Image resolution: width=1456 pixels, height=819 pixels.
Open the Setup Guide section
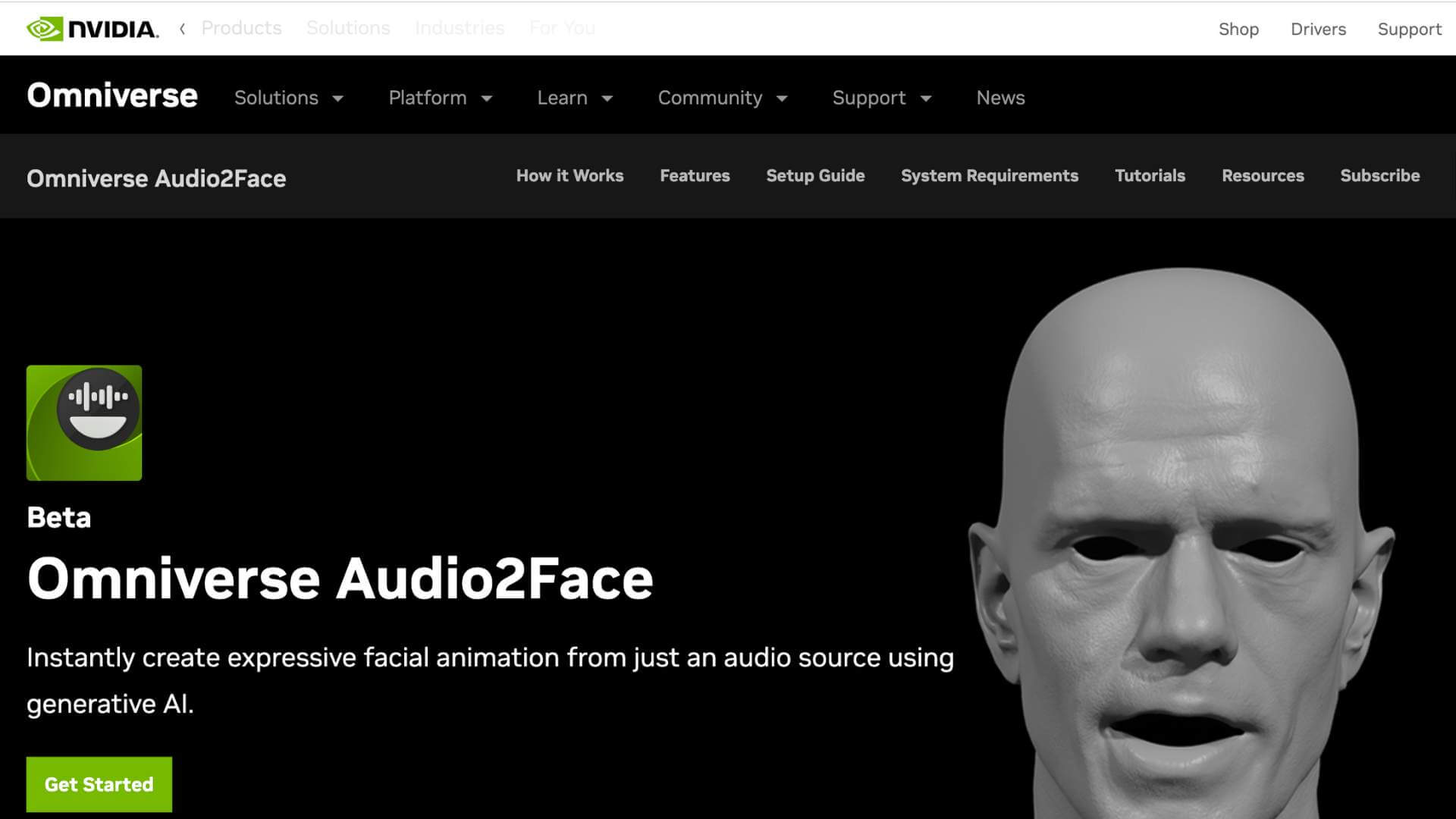(815, 176)
